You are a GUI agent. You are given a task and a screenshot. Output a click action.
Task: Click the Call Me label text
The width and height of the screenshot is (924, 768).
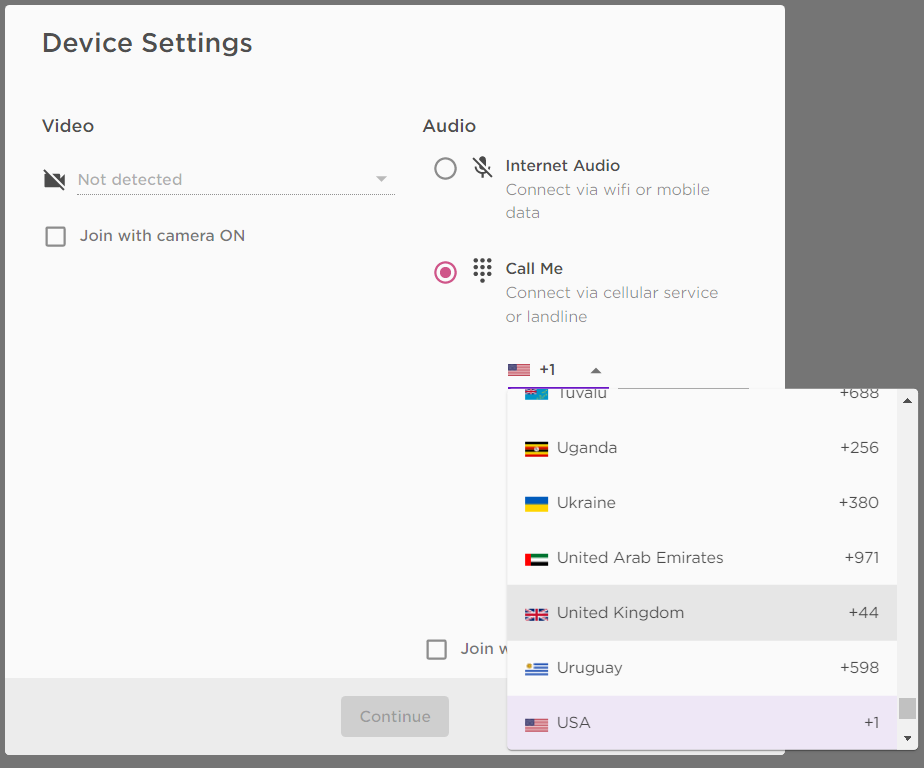tap(534, 269)
